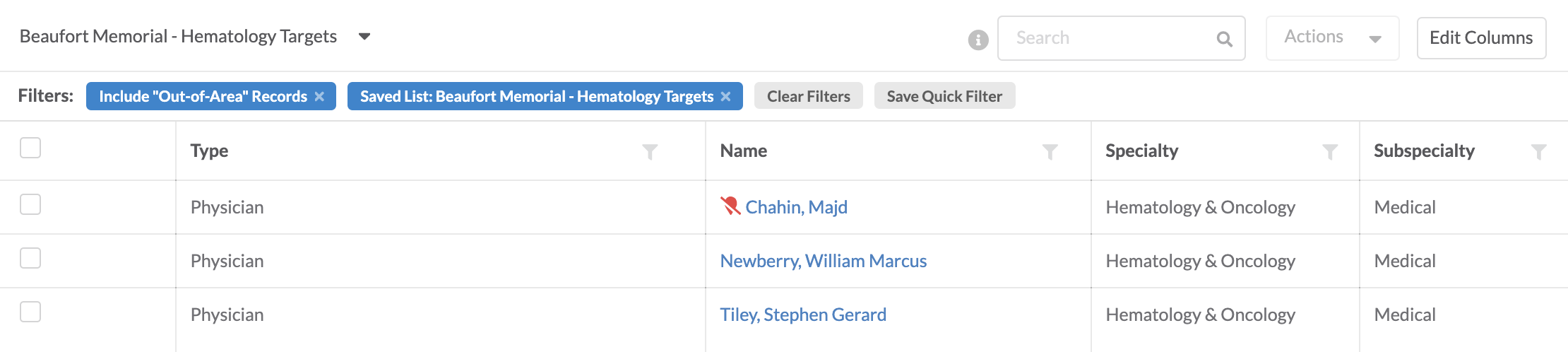The height and width of the screenshot is (352, 1568).
Task: Open the Subspecialty column filter icon
Action: 1538,151
